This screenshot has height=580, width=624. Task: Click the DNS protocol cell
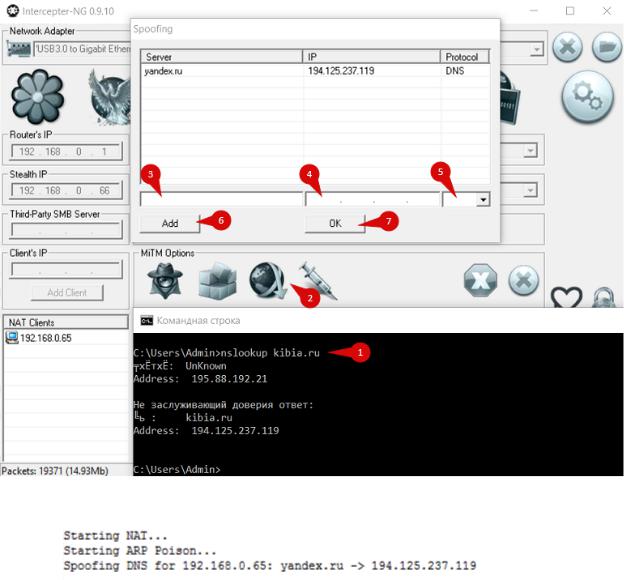455,71
